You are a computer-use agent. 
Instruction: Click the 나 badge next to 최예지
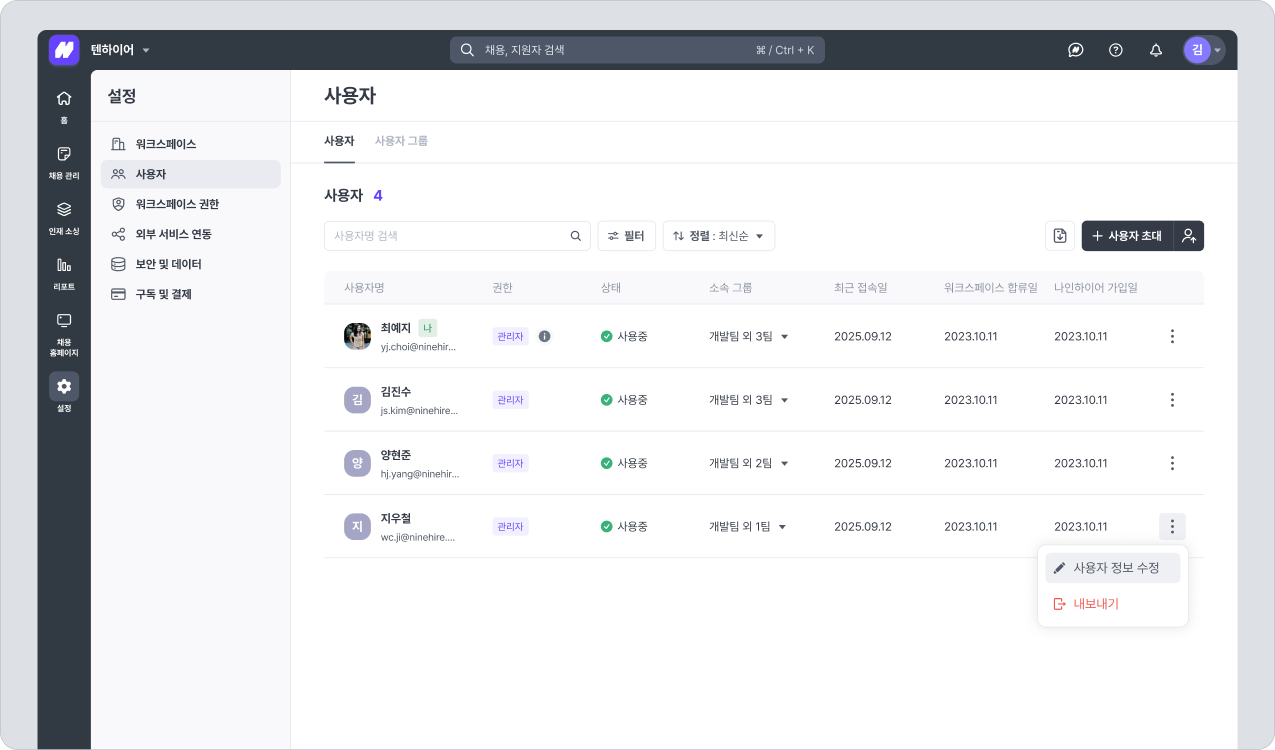pos(427,328)
